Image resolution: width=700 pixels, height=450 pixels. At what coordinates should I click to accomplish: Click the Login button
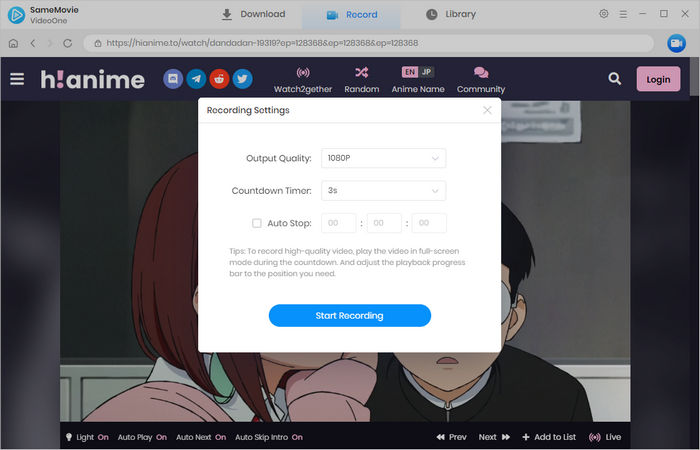click(658, 79)
